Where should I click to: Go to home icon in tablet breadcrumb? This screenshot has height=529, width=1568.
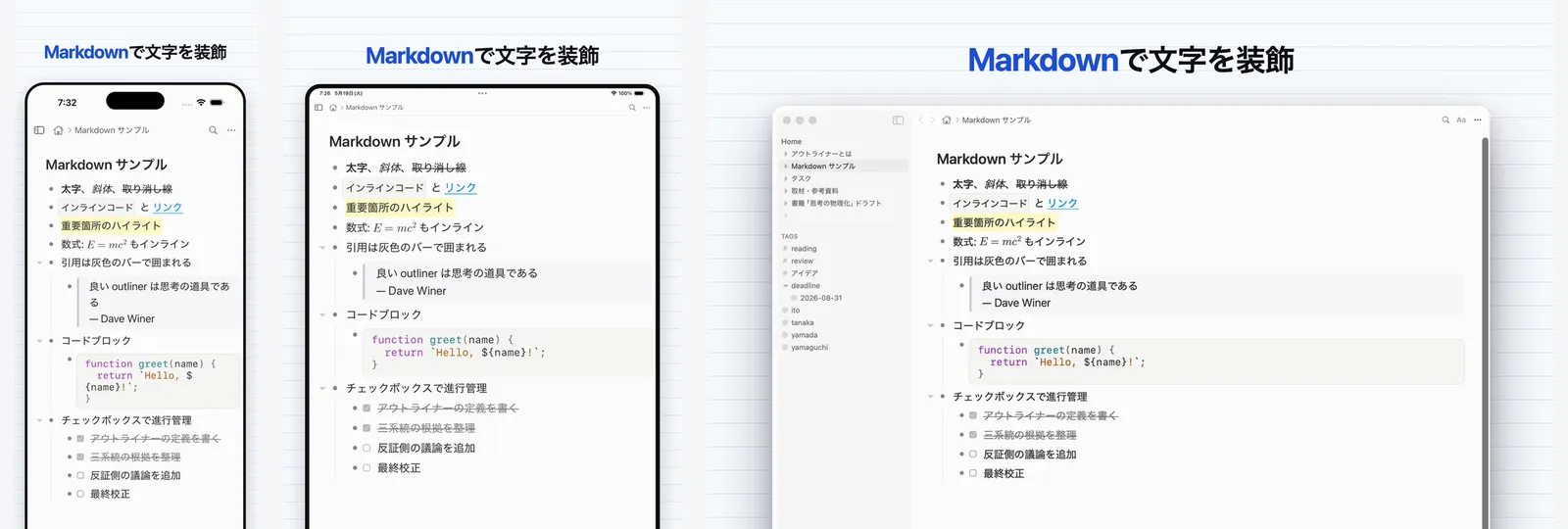pyautogui.click(x=333, y=108)
